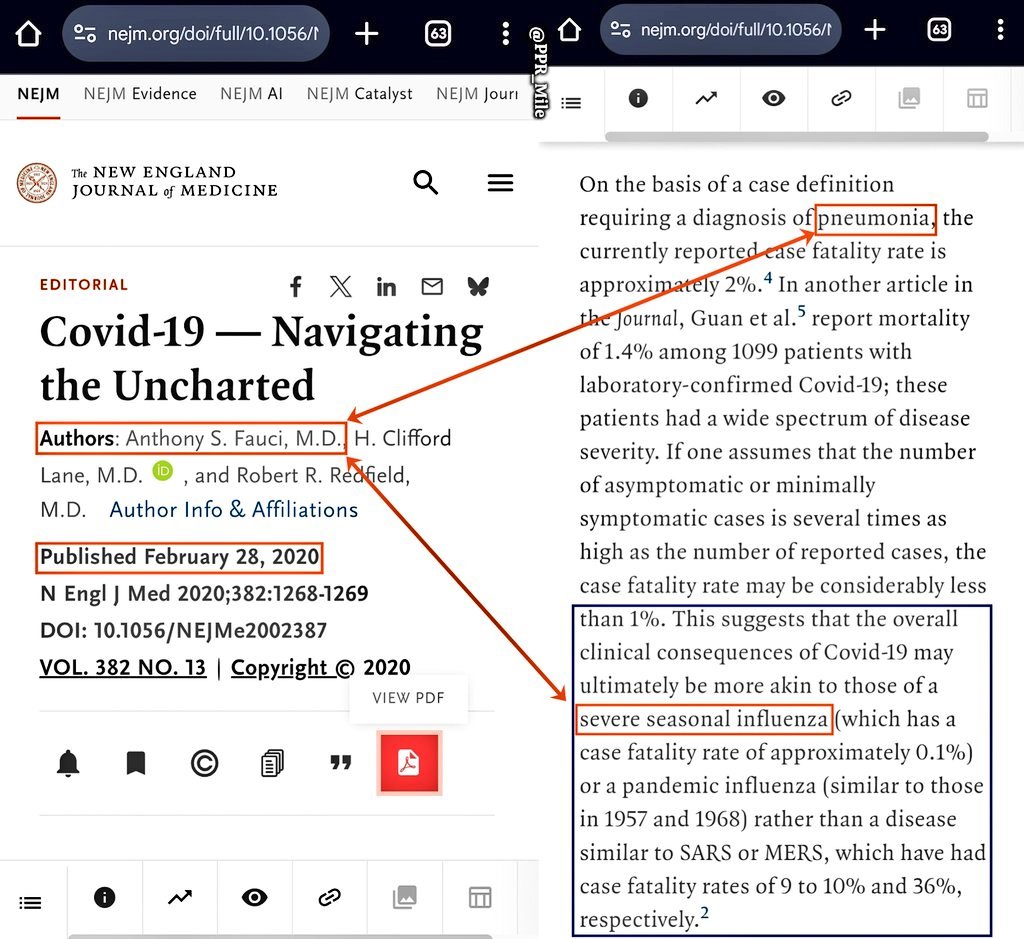
Task: Open a new tab with the left browser's plus
Action: click(366, 33)
